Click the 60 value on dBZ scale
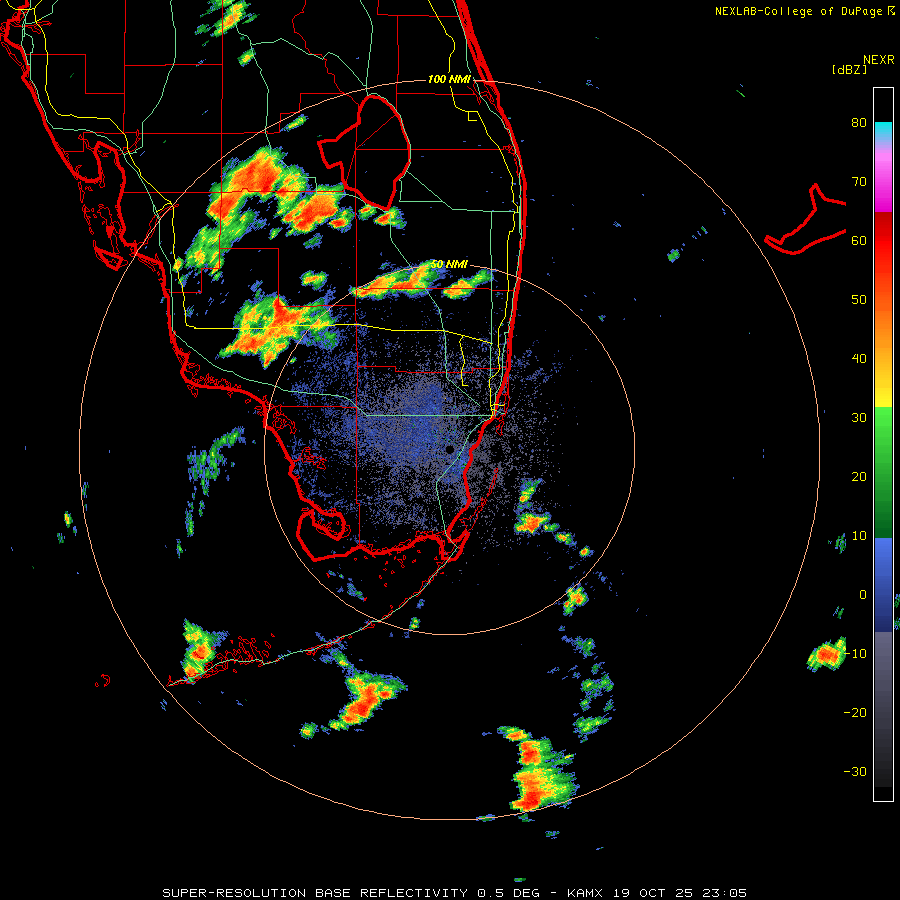This screenshot has height=900, width=900. 859,240
